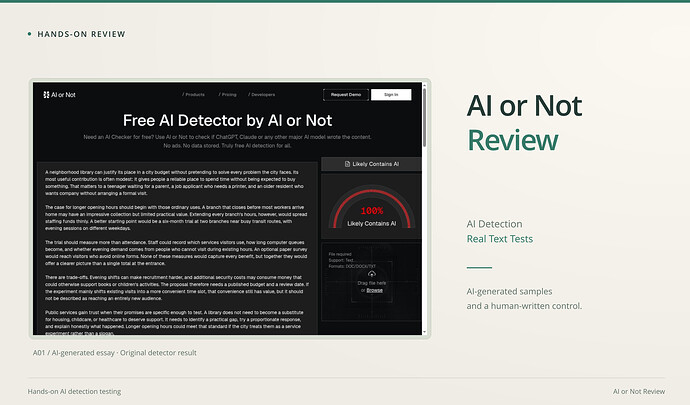Screen dimensions: 690x405
Task: Click the 100% gauge result
Action: pyautogui.click(x=372, y=210)
